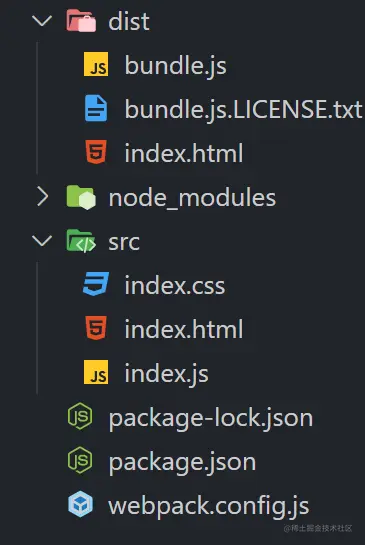Collapse the dist folder chevron
Screen dimensions: 365x545
click(x=42, y=21)
